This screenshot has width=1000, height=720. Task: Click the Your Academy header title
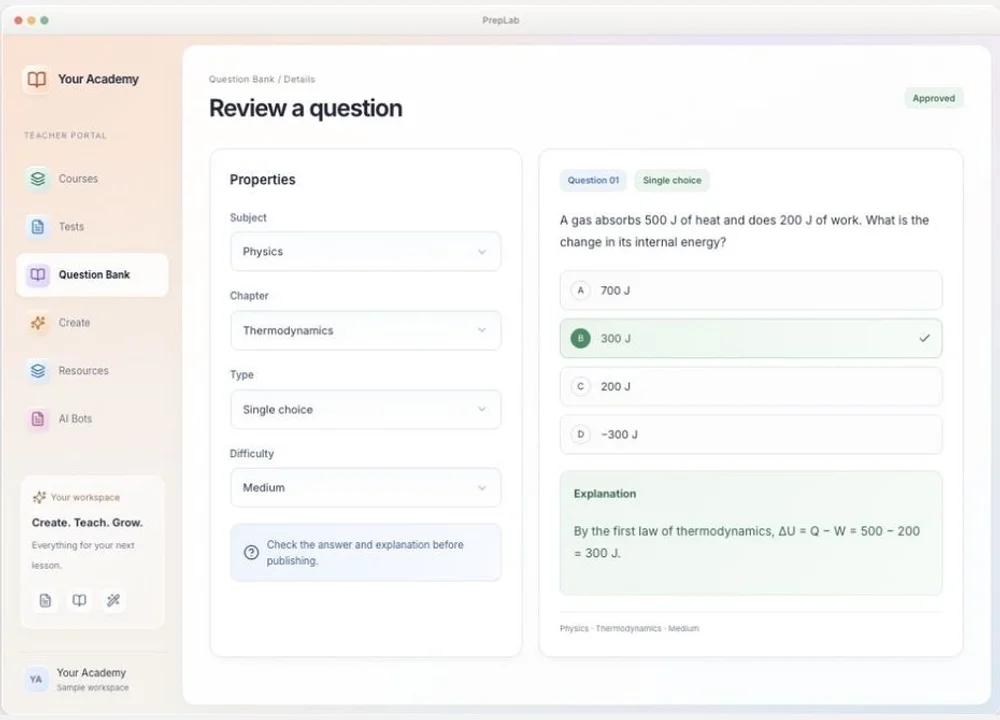[98, 79]
